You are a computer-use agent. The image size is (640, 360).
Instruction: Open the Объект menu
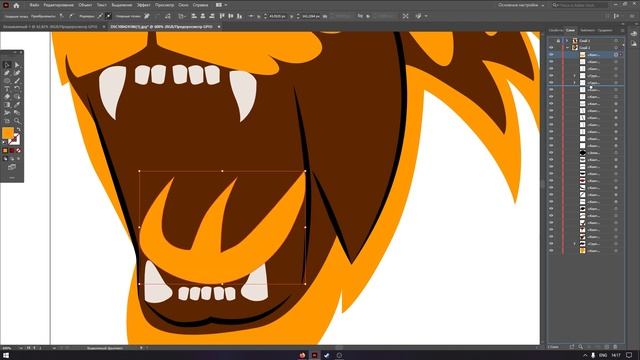pos(85,5)
